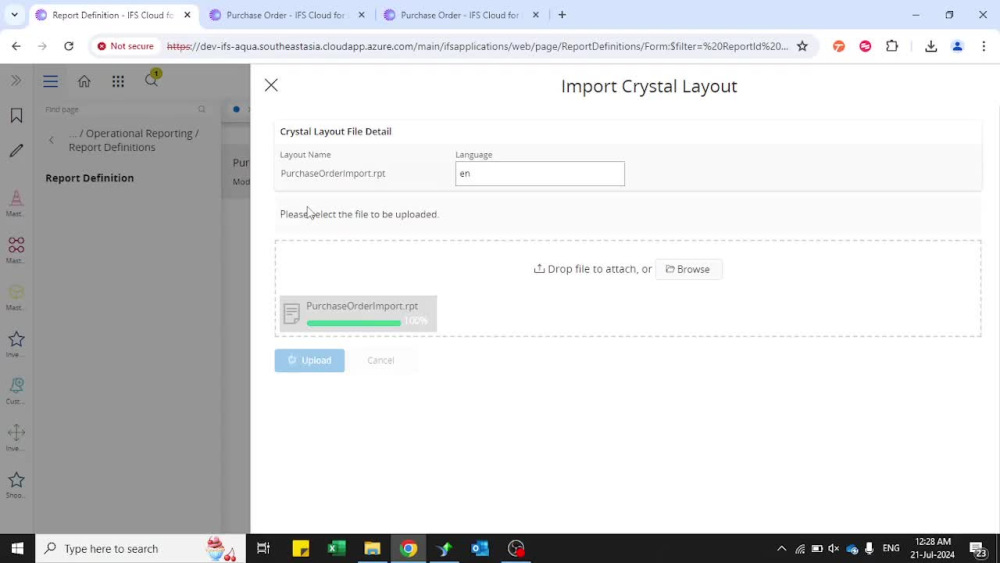Open Operational Reporting / Report Definitions breadcrumb

point(134,140)
